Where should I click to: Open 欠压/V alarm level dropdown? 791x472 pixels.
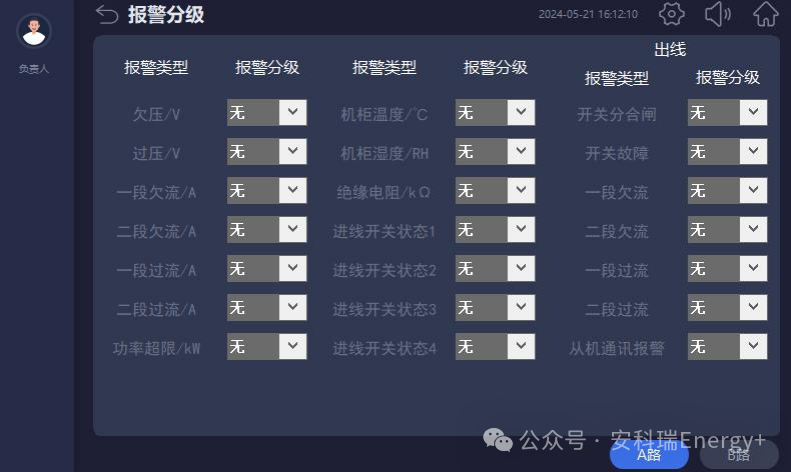(266, 112)
